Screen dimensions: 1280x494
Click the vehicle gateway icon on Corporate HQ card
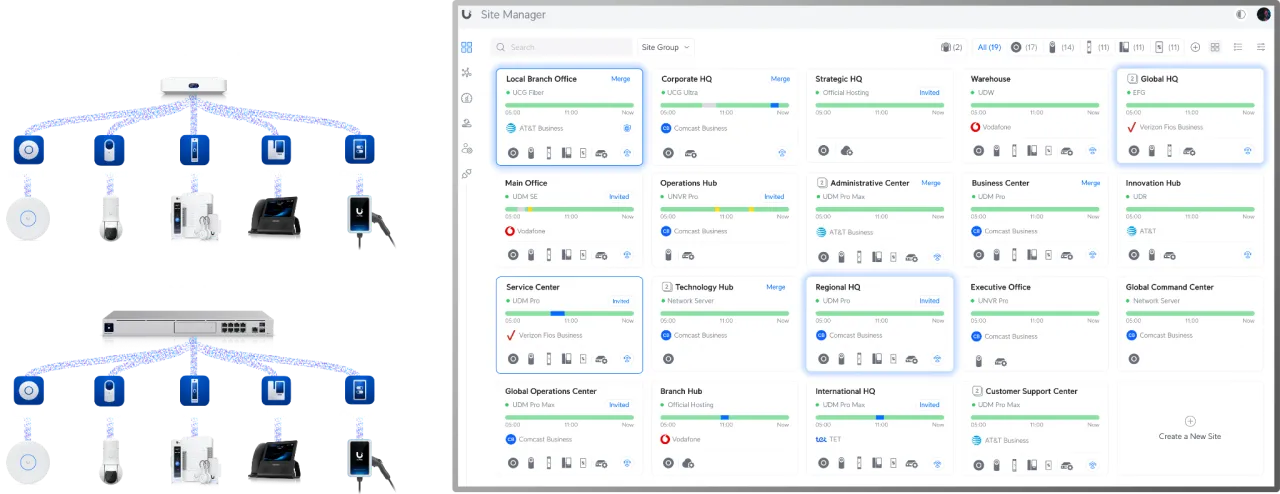[691, 153]
